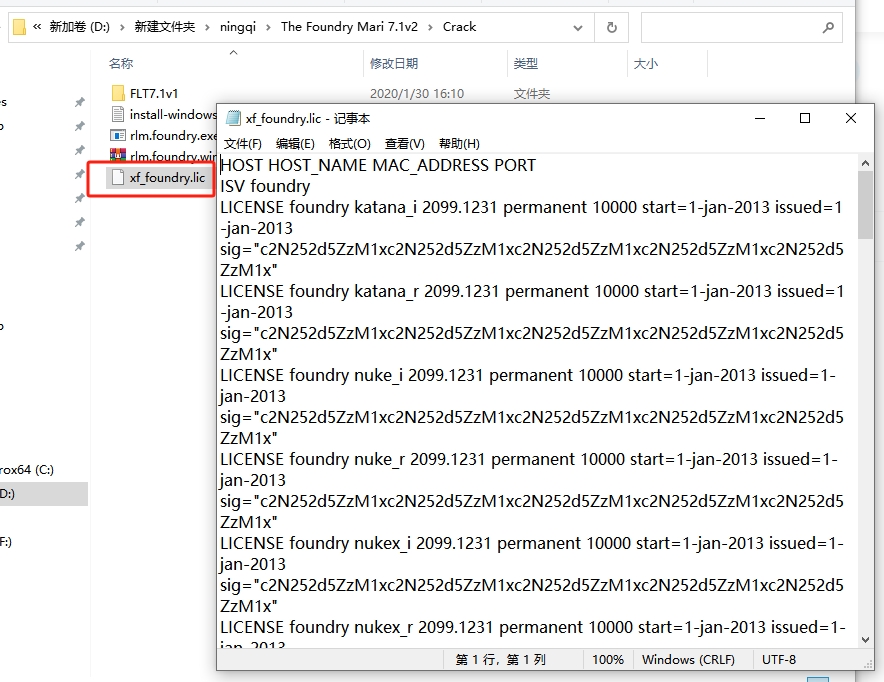Click the Notepad vertical scrollbar thumb
Viewport: 884px width, 682px height.
coord(866,205)
